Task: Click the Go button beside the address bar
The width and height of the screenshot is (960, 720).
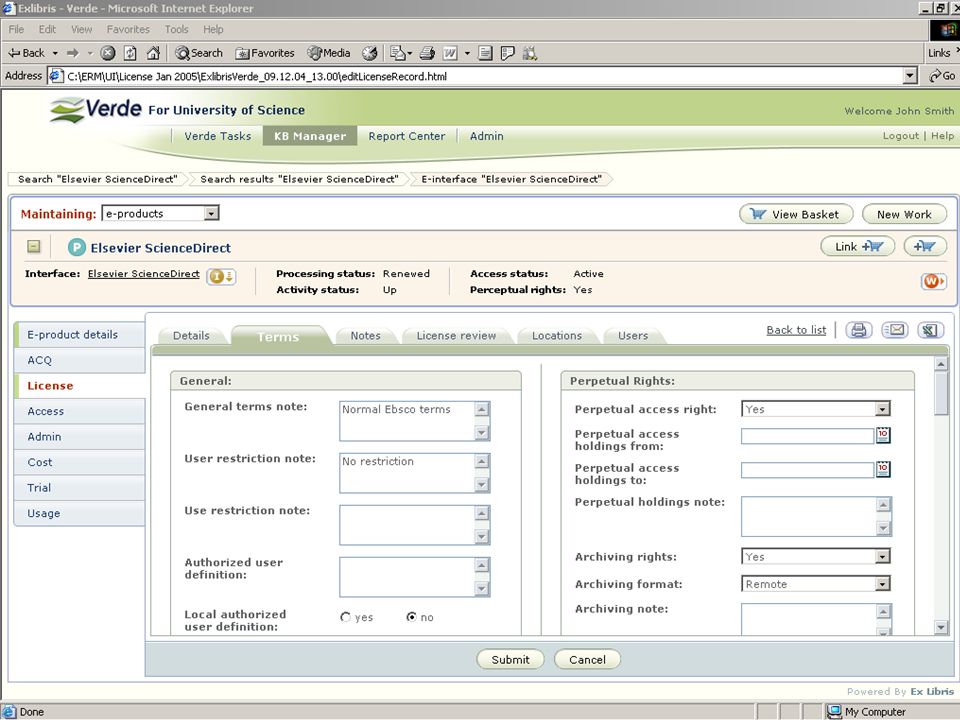Action: pos(942,76)
